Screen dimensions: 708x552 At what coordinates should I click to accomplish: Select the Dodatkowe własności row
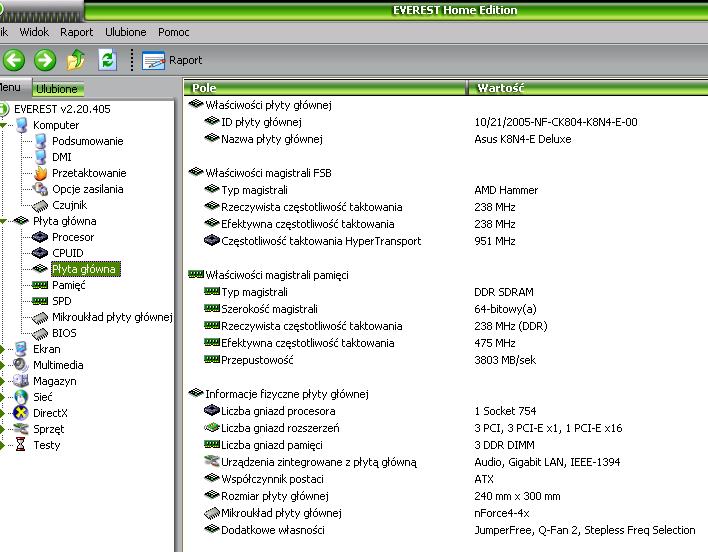[445, 530]
